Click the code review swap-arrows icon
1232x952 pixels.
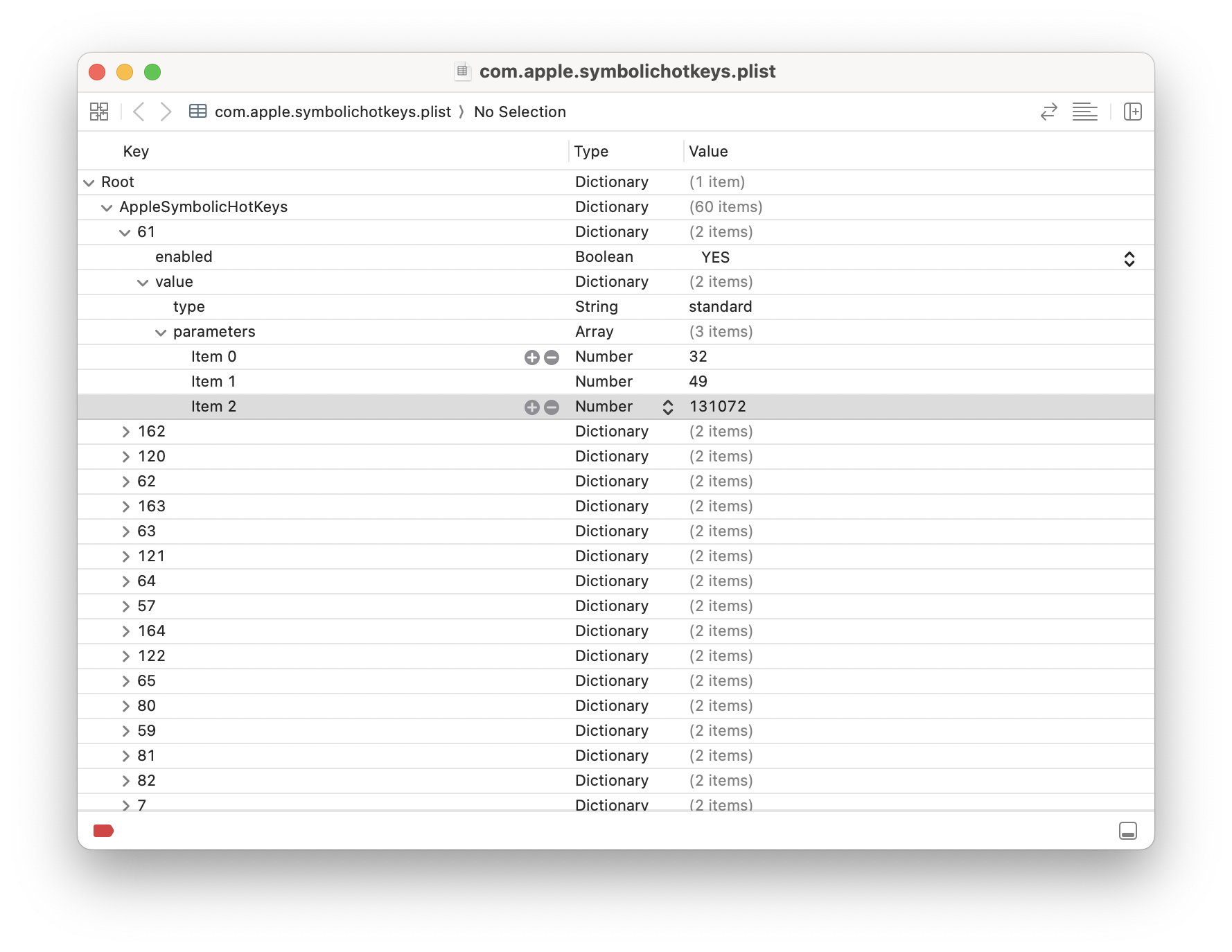(x=1048, y=112)
